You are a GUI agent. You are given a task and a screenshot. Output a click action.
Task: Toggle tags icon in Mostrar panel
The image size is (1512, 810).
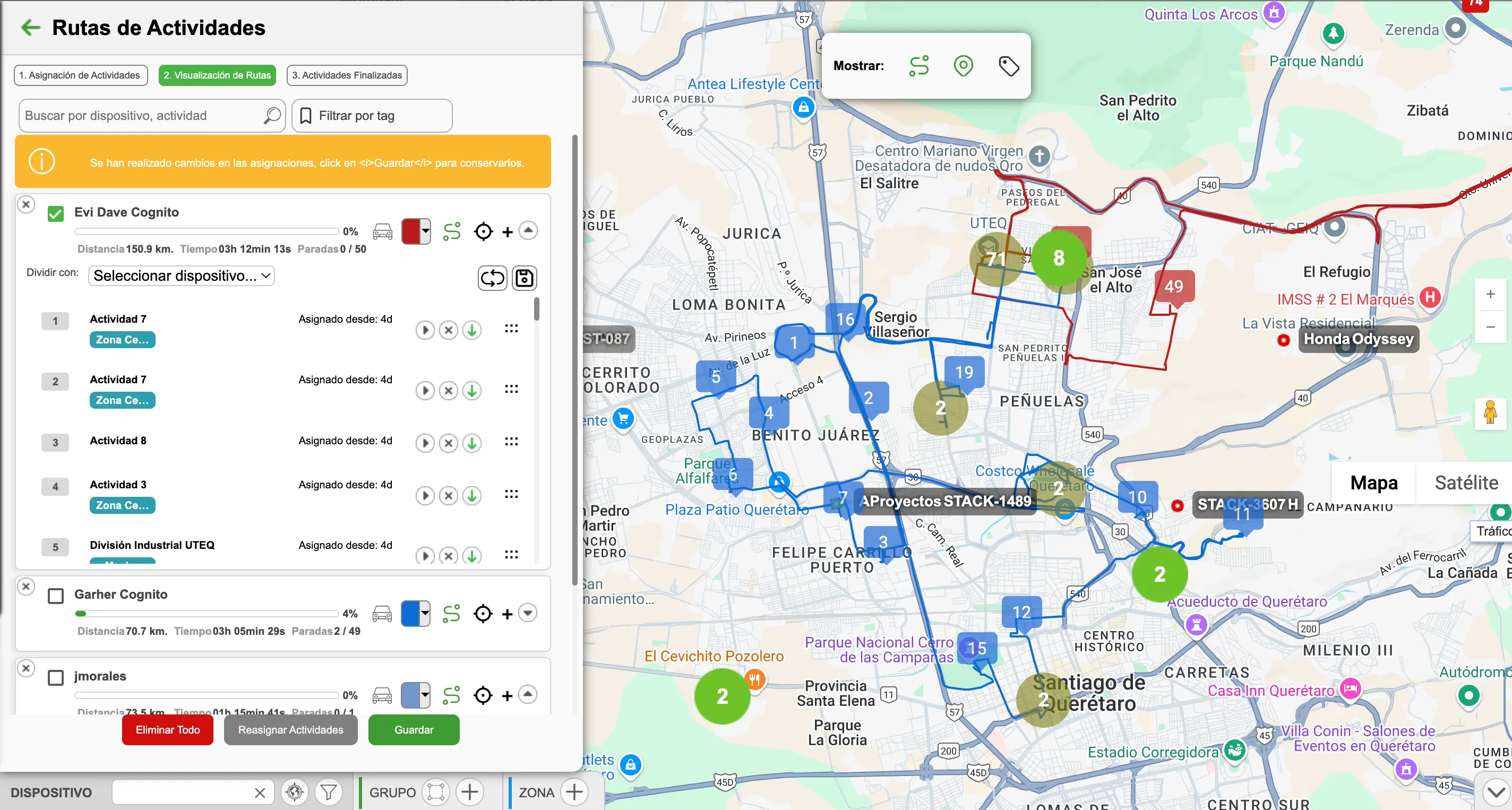coord(1008,66)
